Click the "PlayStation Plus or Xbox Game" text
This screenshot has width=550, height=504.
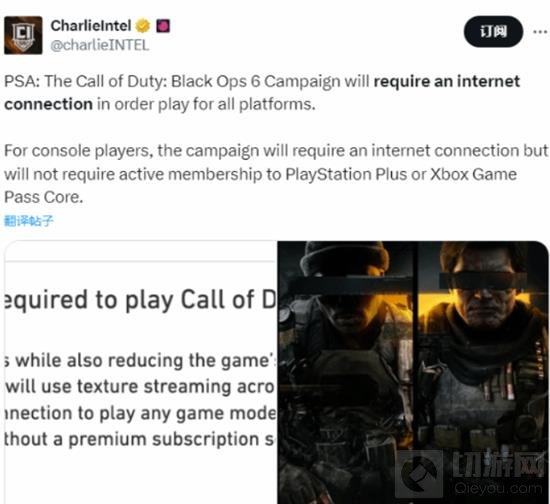(x=401, y=174)
